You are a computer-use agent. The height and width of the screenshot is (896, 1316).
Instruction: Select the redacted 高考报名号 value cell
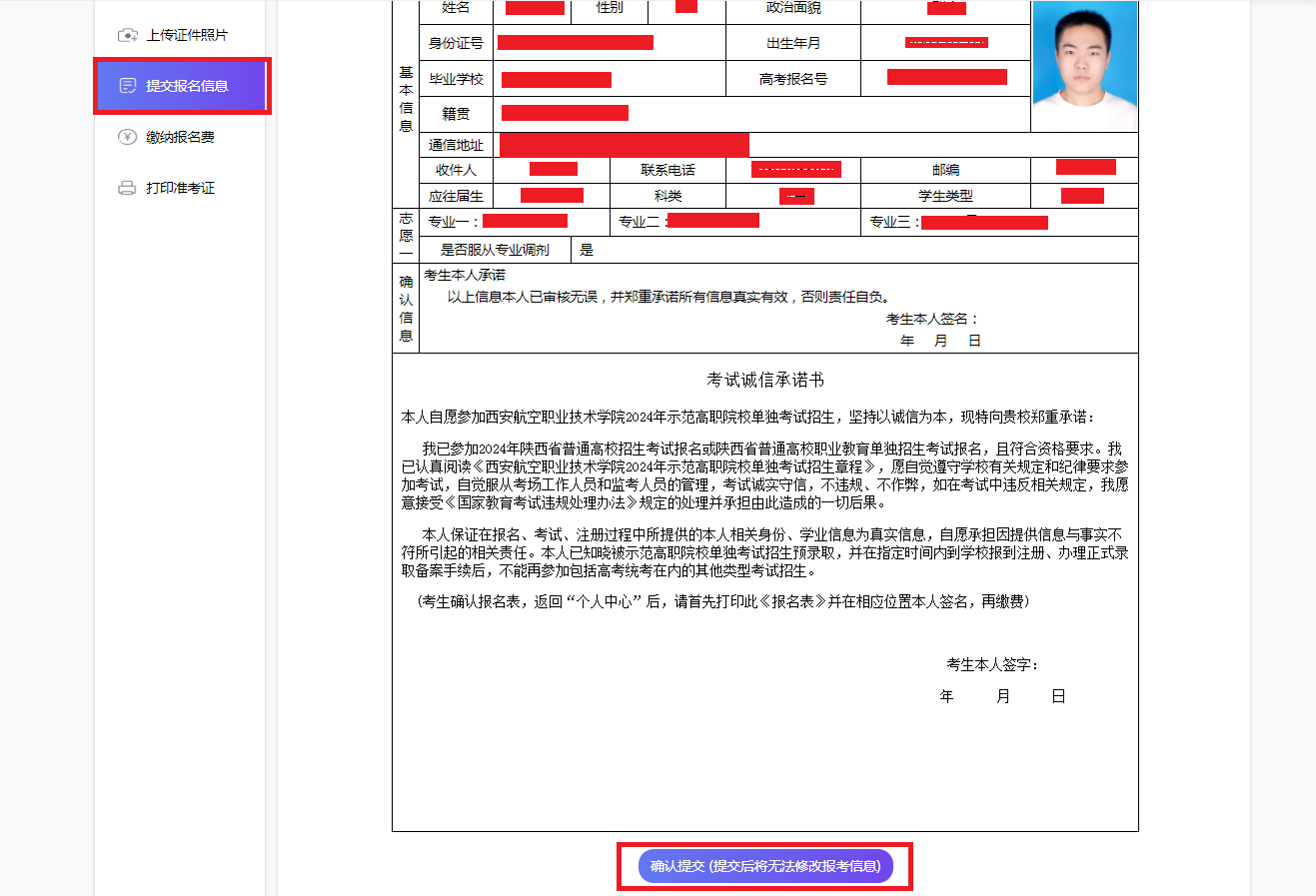click(946, 78)
